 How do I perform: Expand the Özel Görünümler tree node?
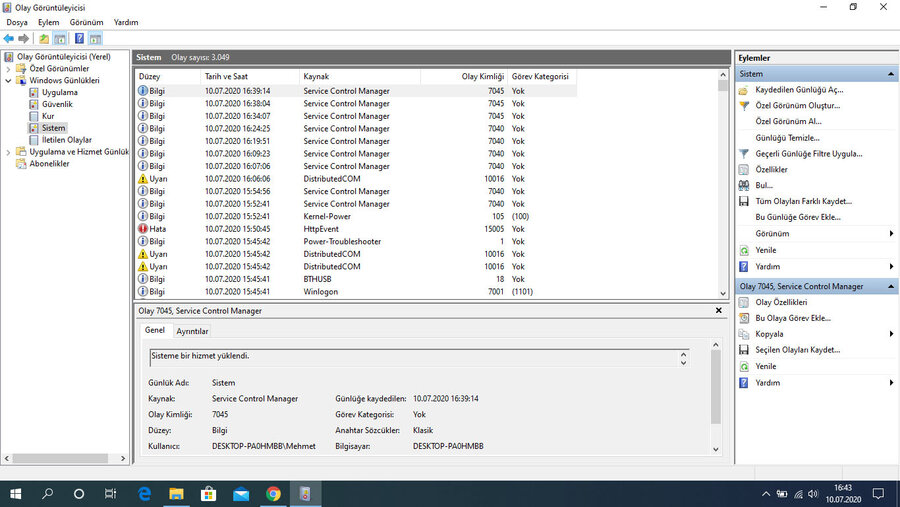click(x=9, y=68)
